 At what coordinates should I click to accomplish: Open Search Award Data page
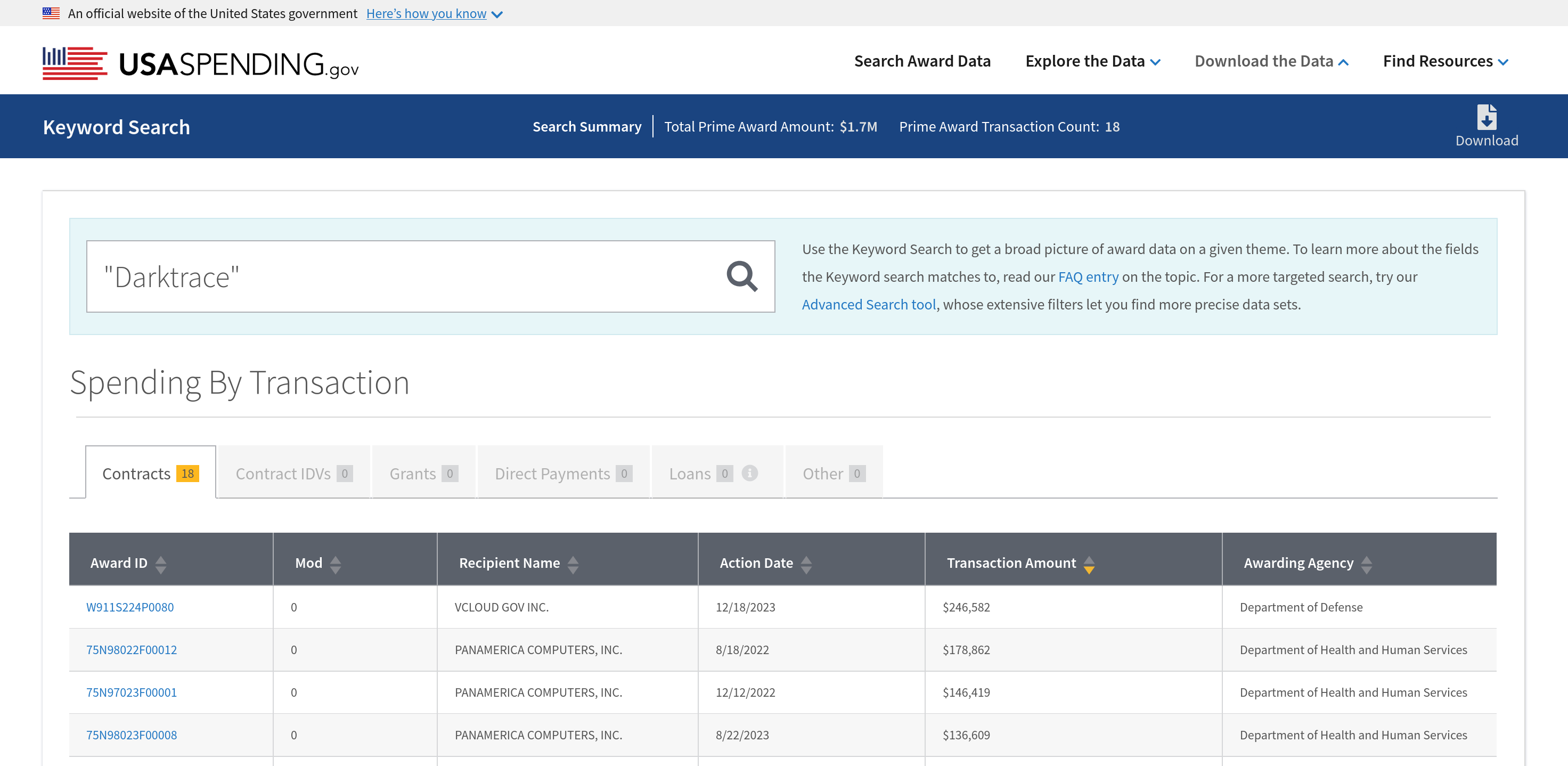point(922,61)
